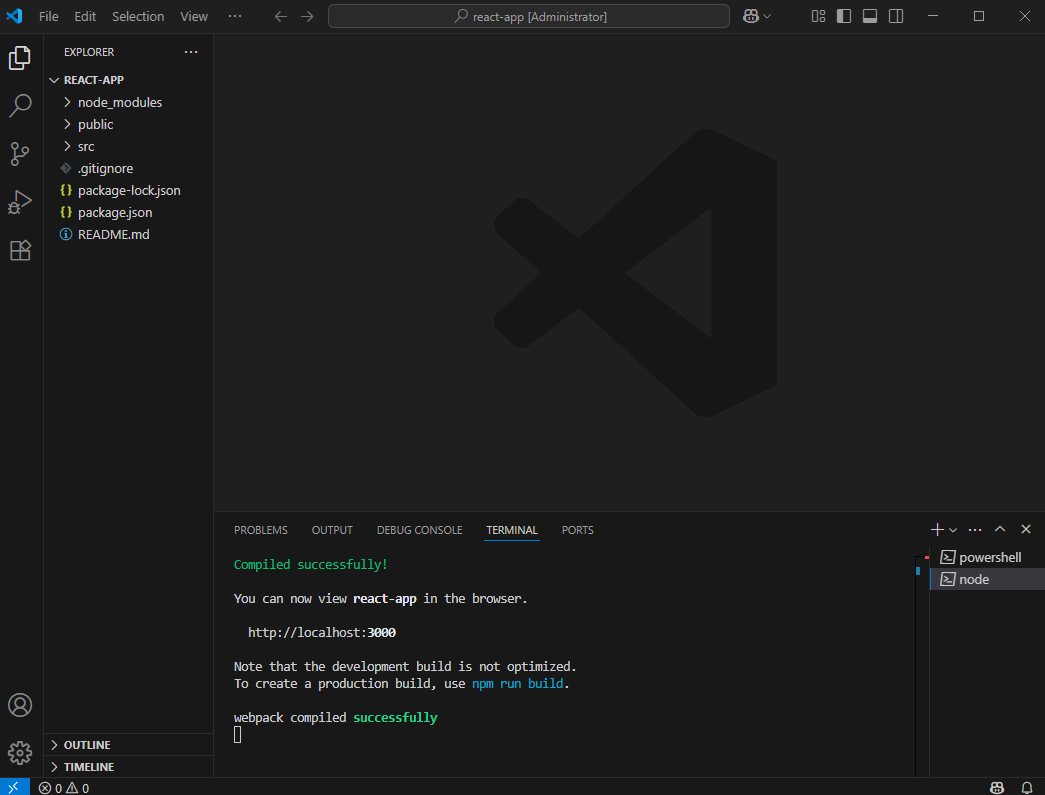Expand the src folder
Image resolution: width=1045 pixels, height=795 pixels.
coord(130,146)
